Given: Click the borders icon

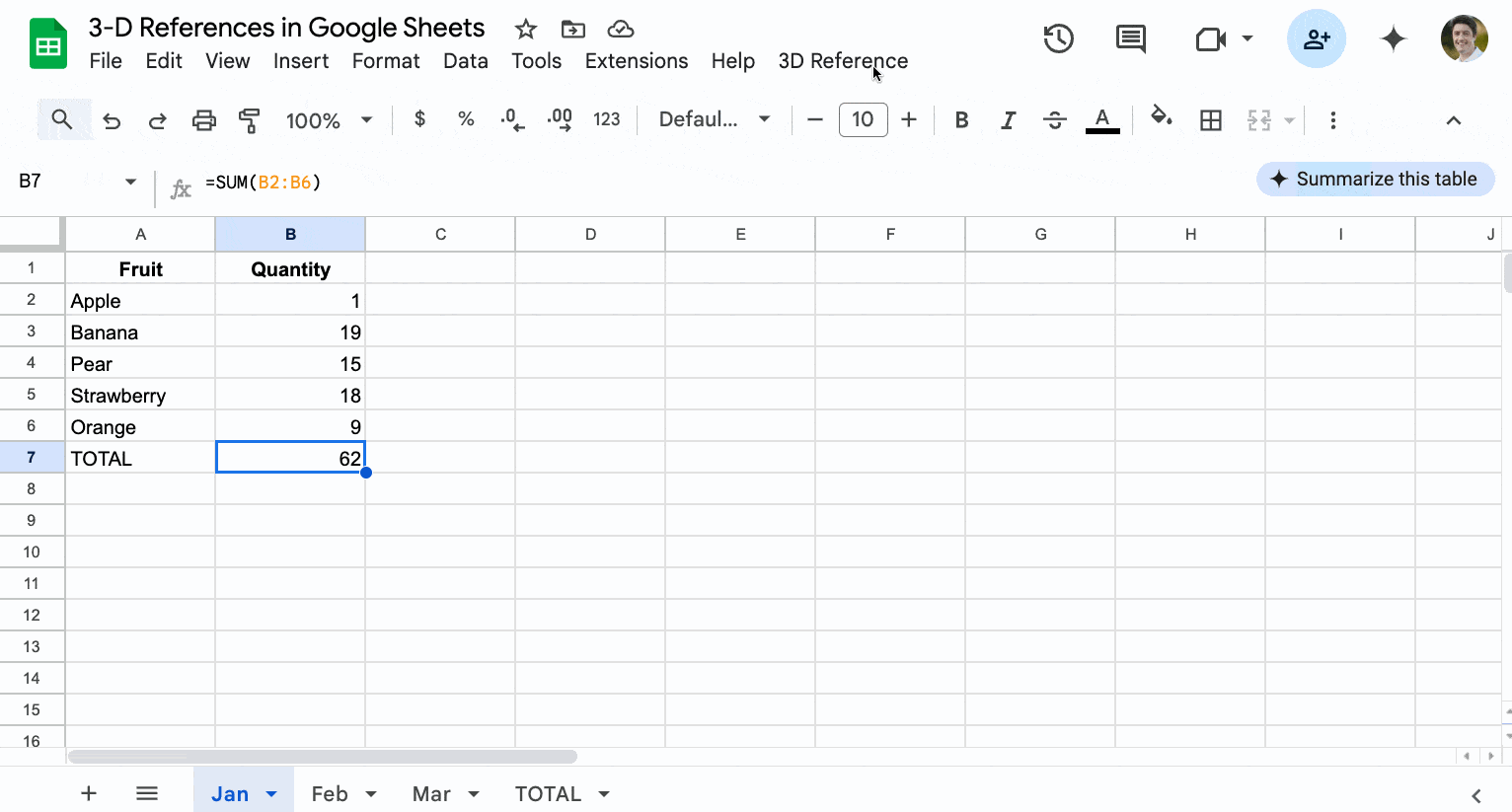Looking at the screenshot, I should [x=1210, y=120].
